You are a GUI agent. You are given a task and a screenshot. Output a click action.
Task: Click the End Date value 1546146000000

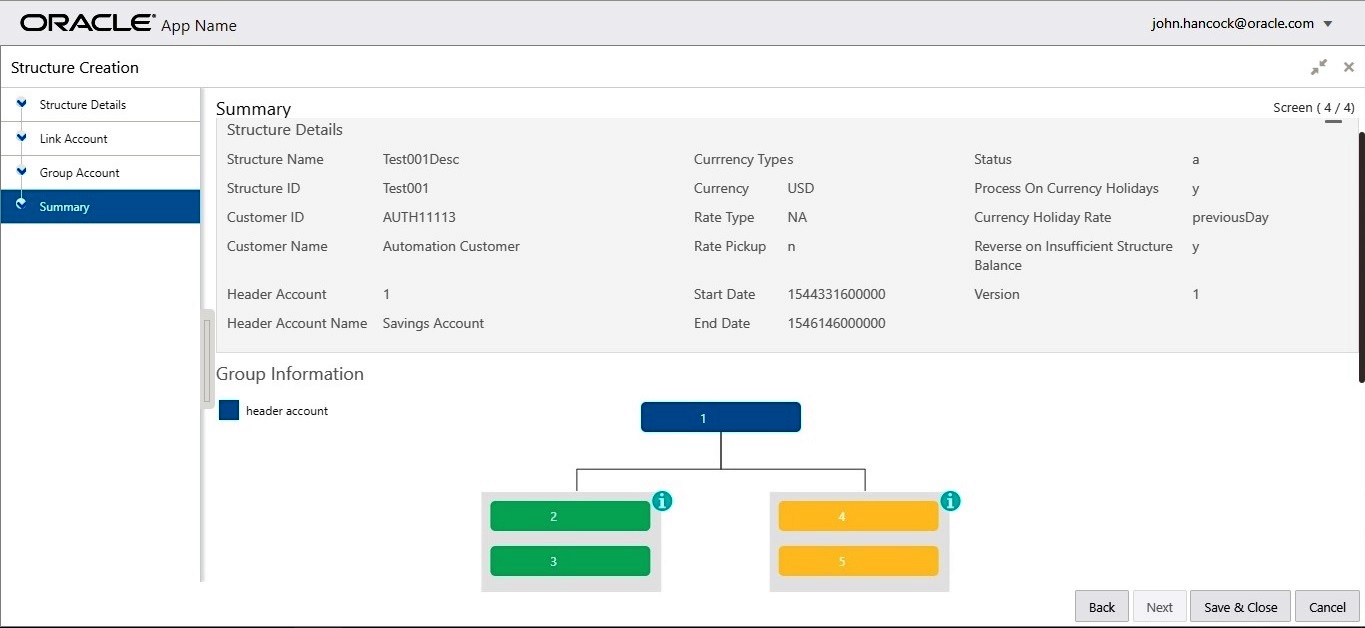(836, 323)
